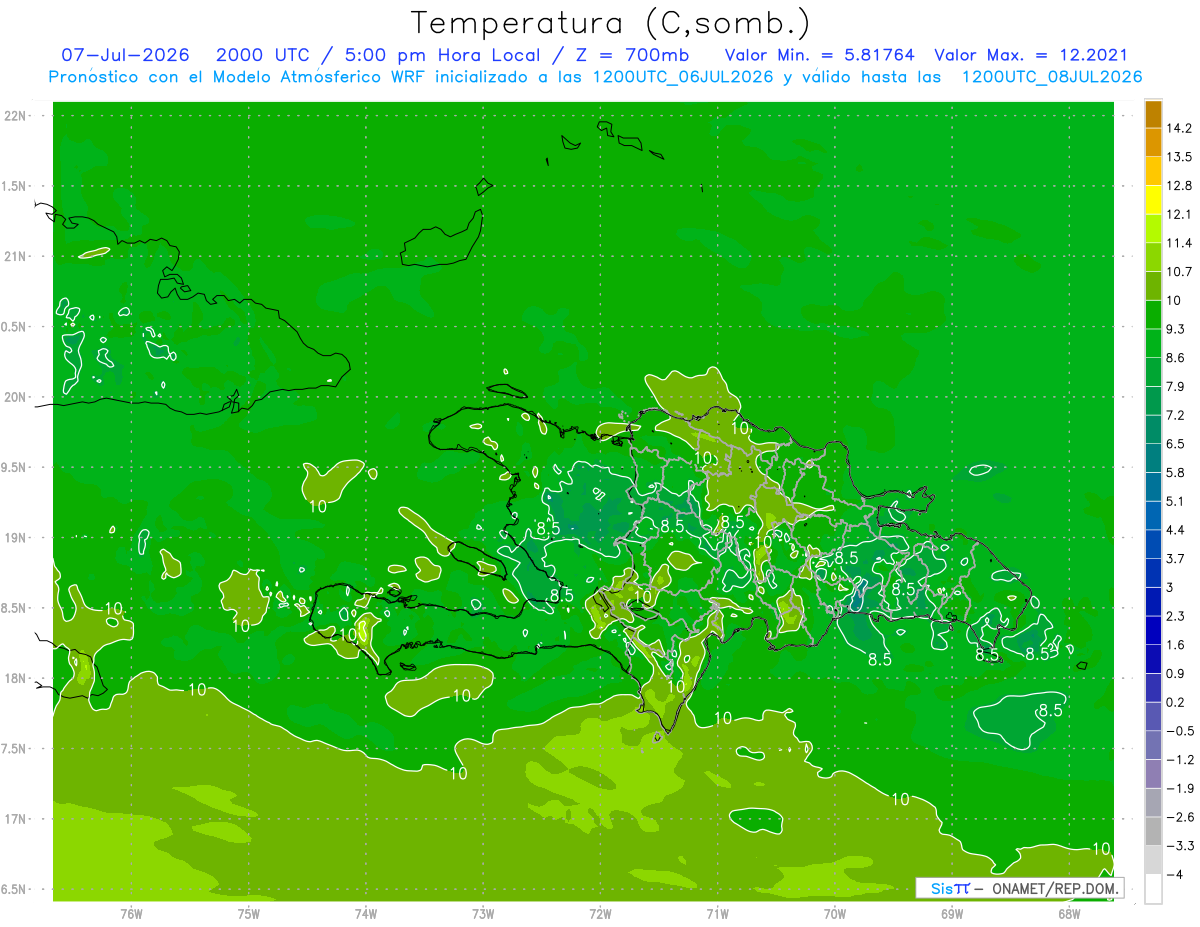1200x927 pixels.
Task: Select the forecast date "07-Jul-2026"
Action: 125,55
